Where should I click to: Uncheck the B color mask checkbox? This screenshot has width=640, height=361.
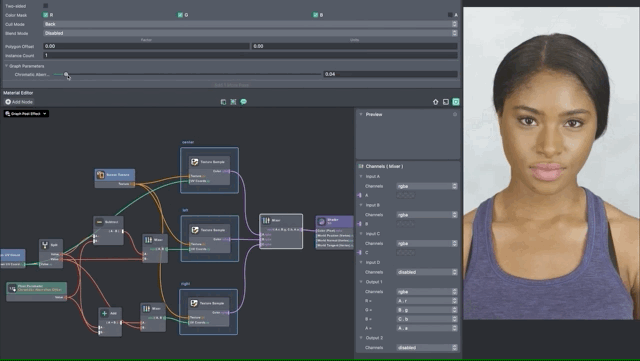pyautogui.click(x=315, y=15)
